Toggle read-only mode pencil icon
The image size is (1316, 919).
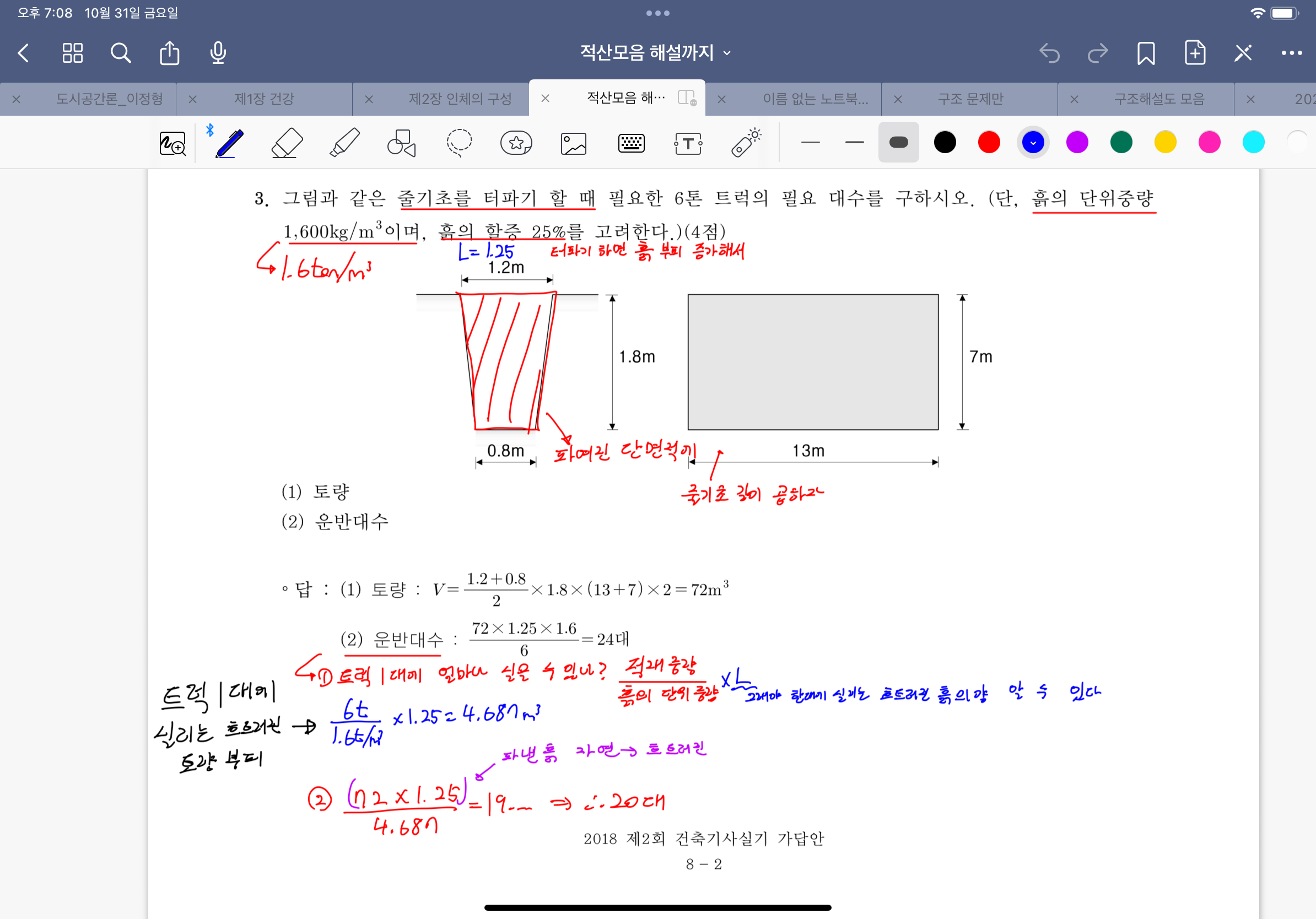[x=1243, y=53]
